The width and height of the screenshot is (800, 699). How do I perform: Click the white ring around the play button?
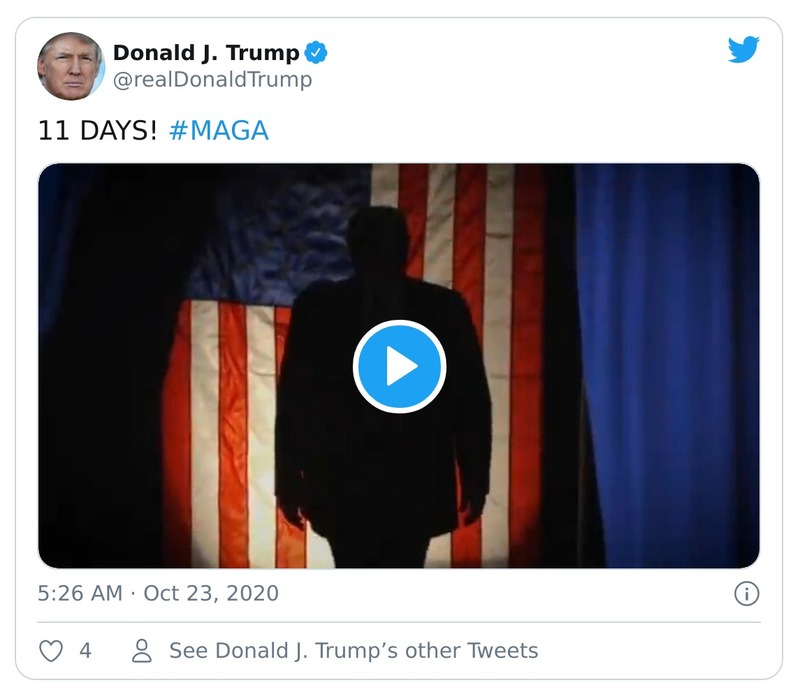point(400,323)
